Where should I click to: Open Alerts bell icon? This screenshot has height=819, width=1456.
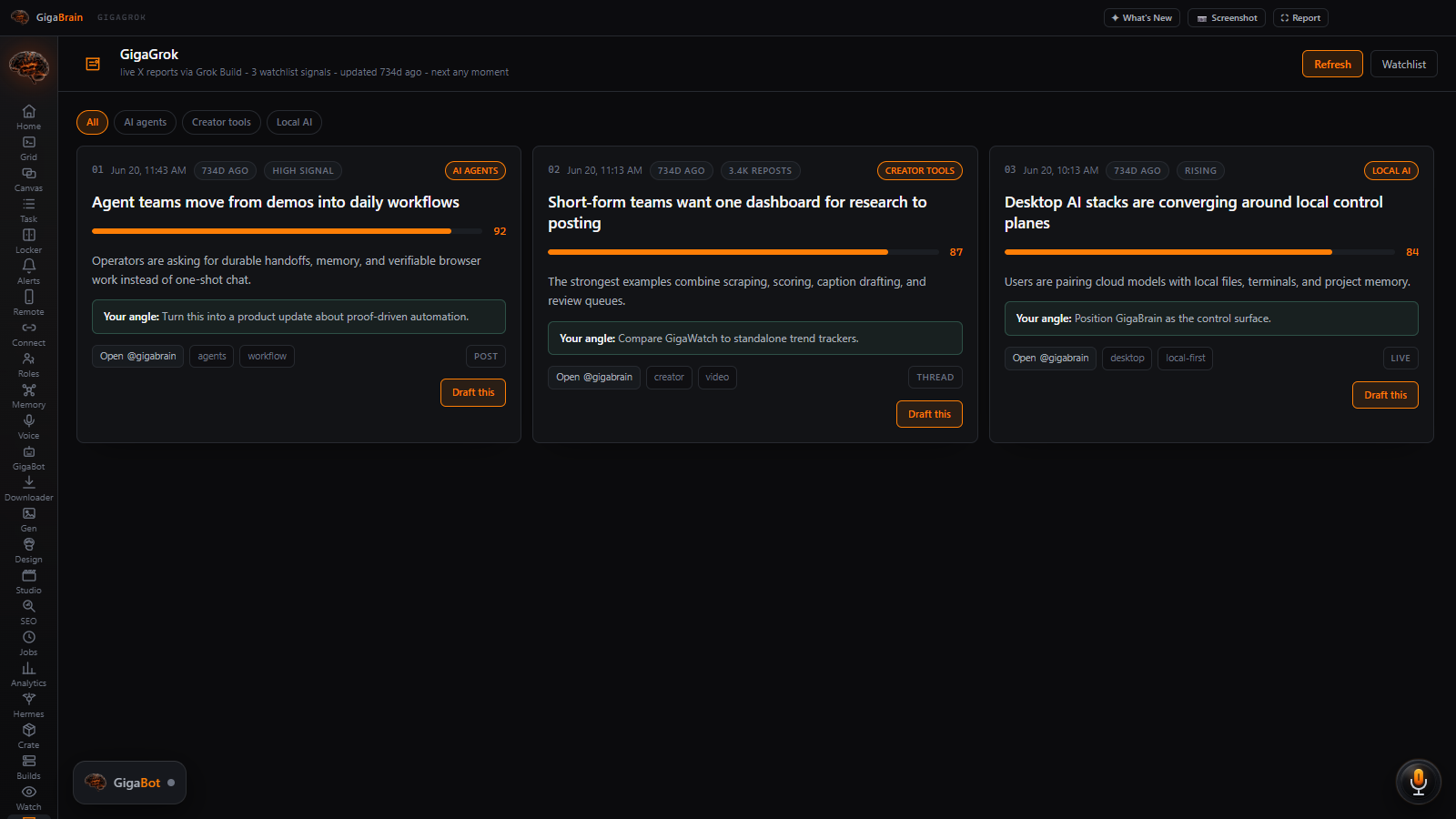pos(28,271)
